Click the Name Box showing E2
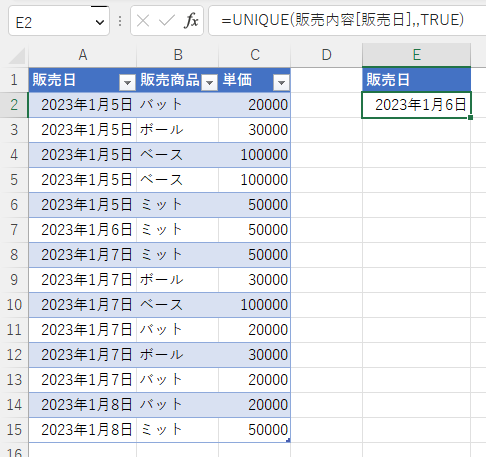Image resolution: width=486 pixels, height=457 pixels. coord(53,22)
